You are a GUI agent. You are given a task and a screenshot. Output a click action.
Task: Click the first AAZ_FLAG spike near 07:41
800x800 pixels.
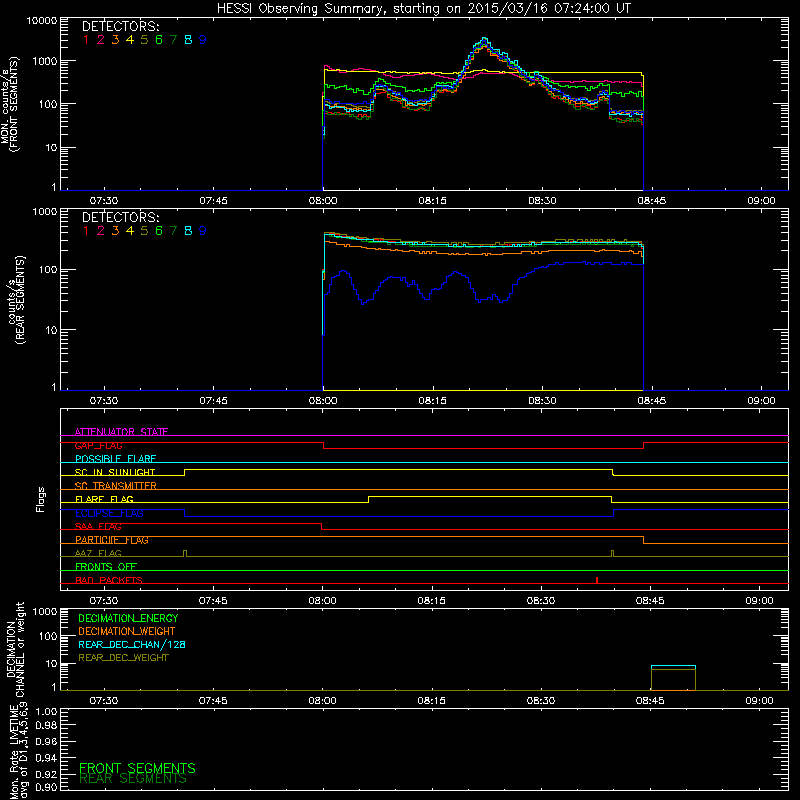(x=185, y=553)
